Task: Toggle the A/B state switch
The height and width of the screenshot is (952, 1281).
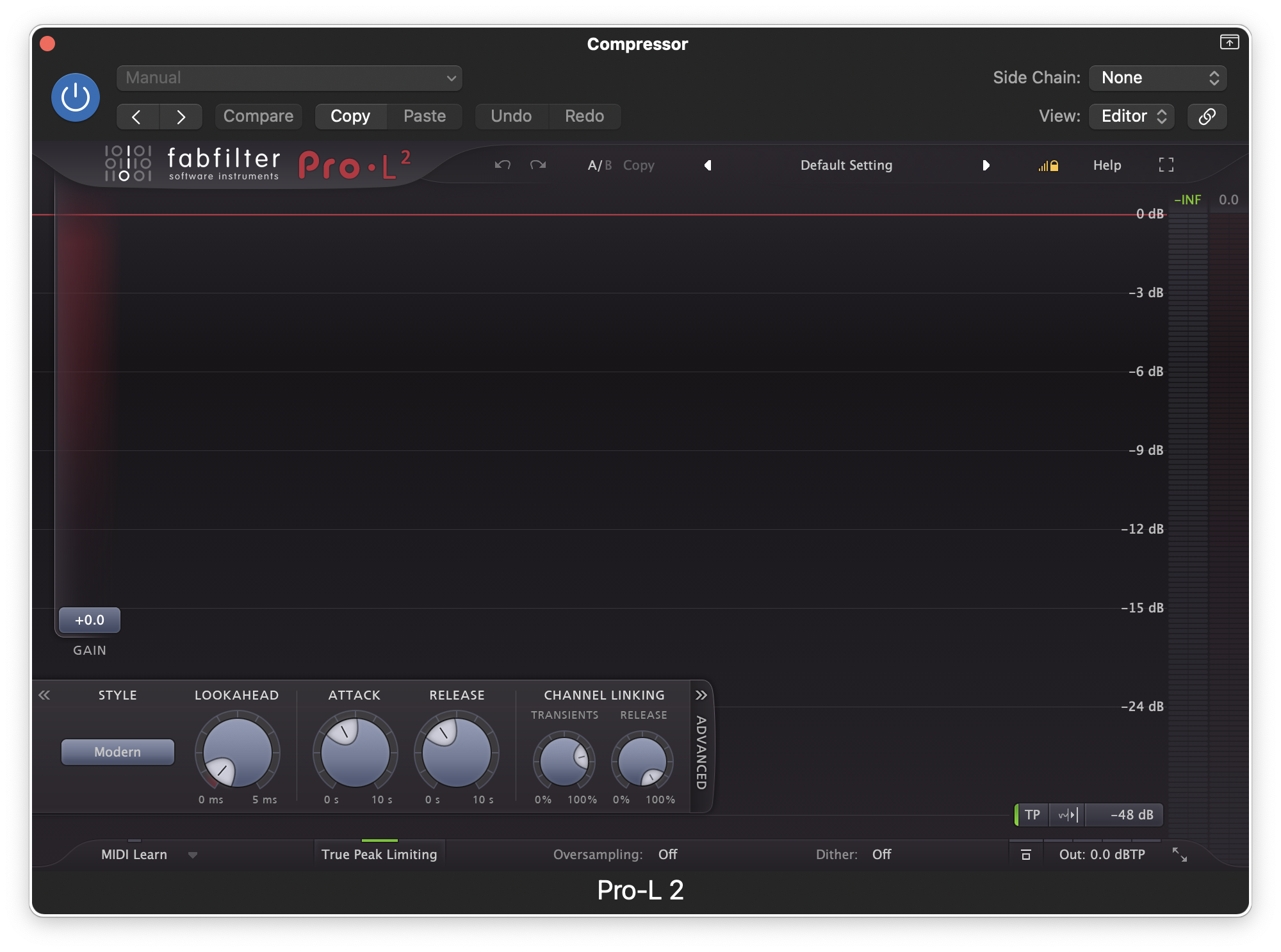Action: point(600,165)
